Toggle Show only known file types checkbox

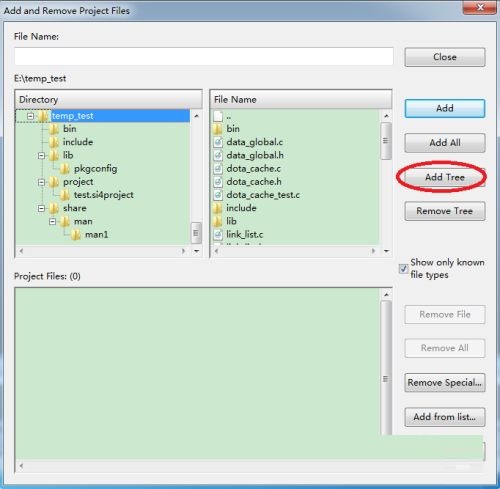click(403, 269)
